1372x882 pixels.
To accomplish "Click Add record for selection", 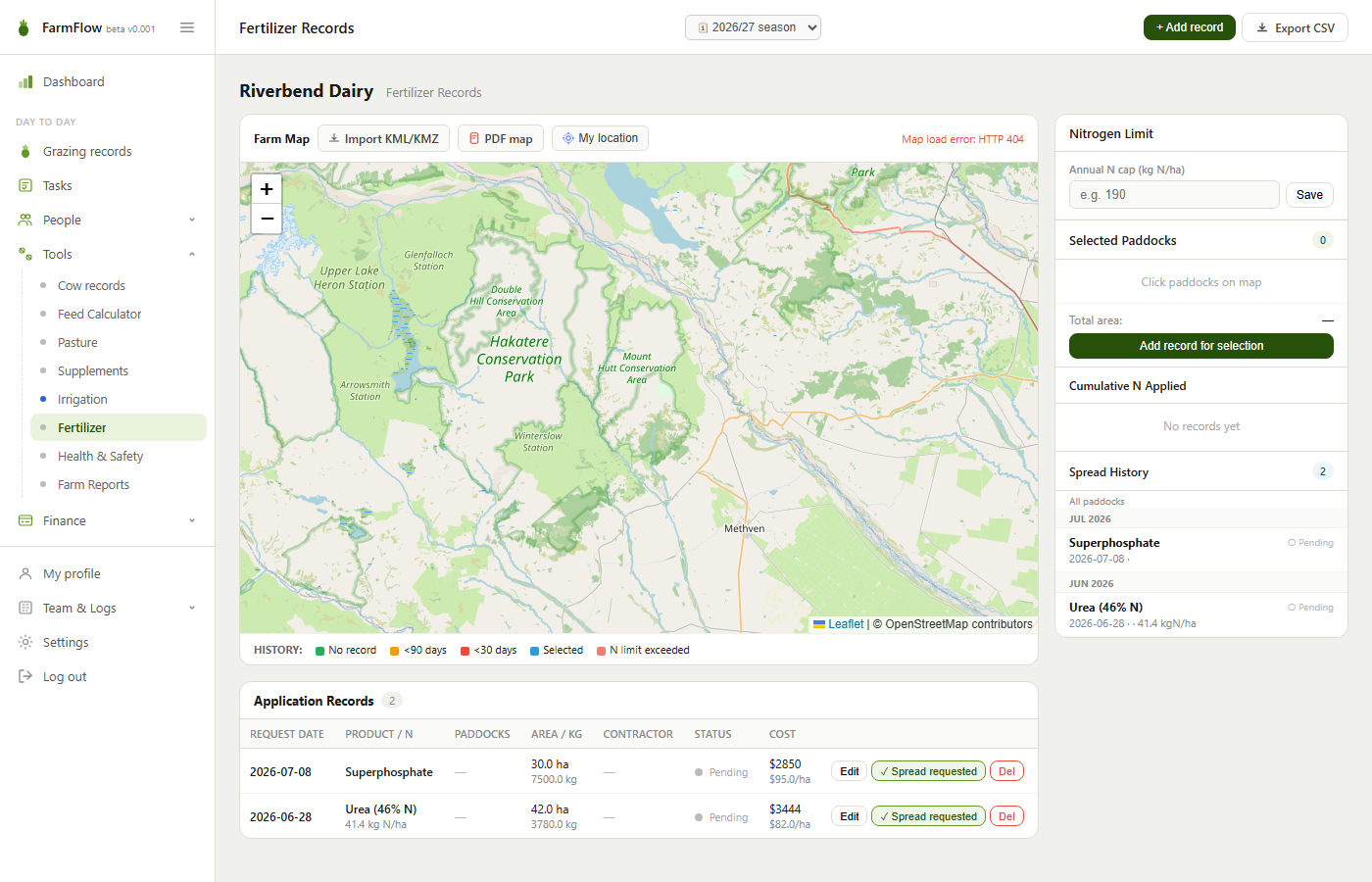I will point(1201,346).
